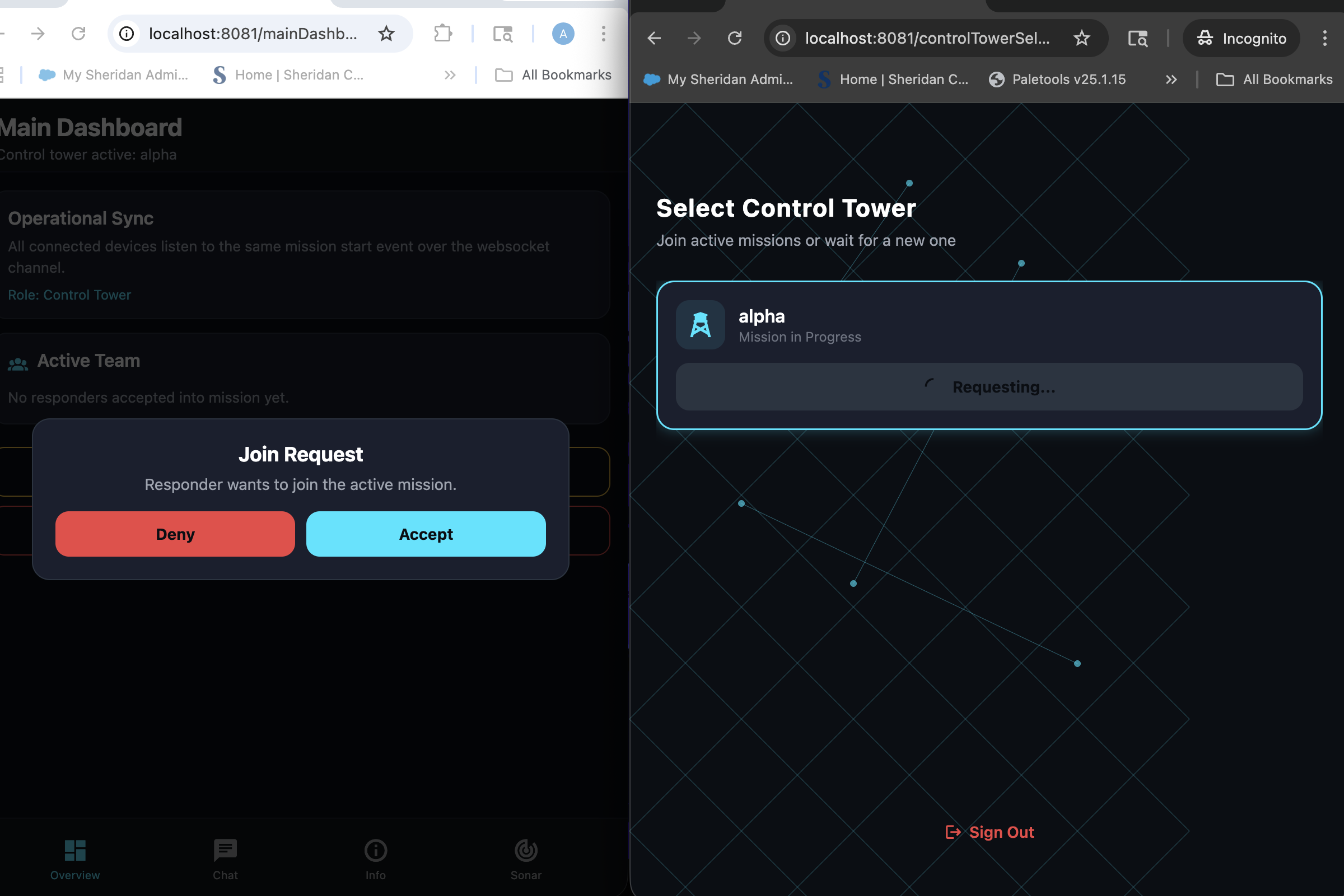
Task: Click the localhost:8081/controlTowerSel address bar
Action: pos(926,38)
